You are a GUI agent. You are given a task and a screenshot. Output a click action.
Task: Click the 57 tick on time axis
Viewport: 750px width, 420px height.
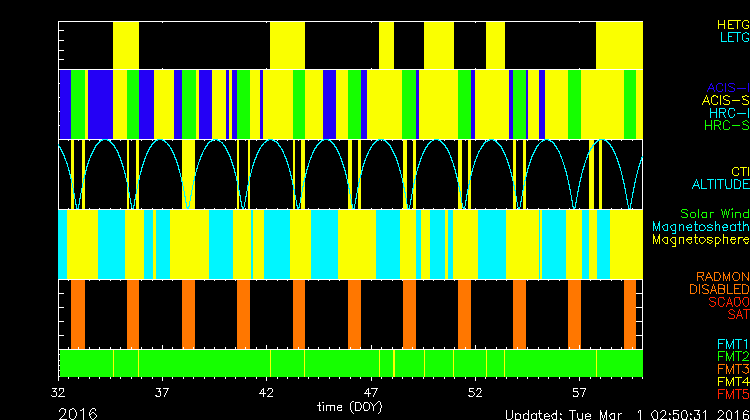[x=579, y=394]
